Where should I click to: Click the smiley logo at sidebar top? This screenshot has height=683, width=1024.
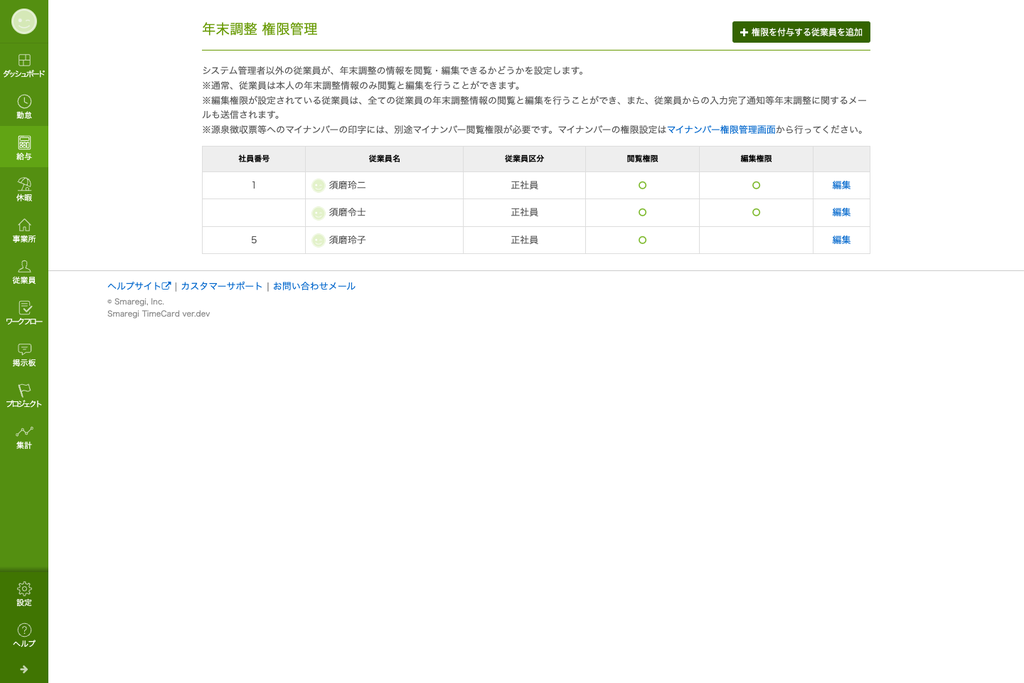click(x=24, y=22)
